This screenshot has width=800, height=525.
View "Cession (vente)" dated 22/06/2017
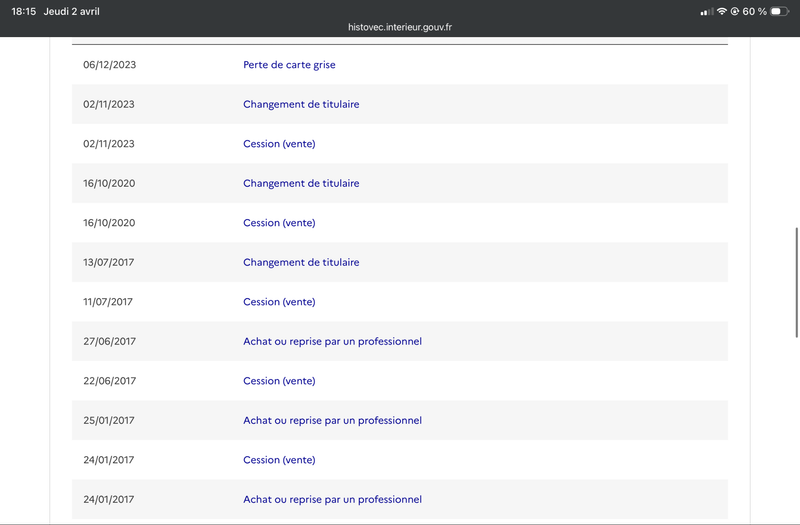click(279, 381)
